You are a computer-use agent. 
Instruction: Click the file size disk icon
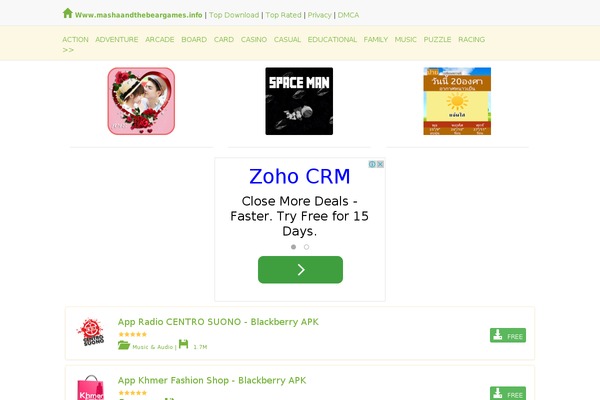(184, 344)
